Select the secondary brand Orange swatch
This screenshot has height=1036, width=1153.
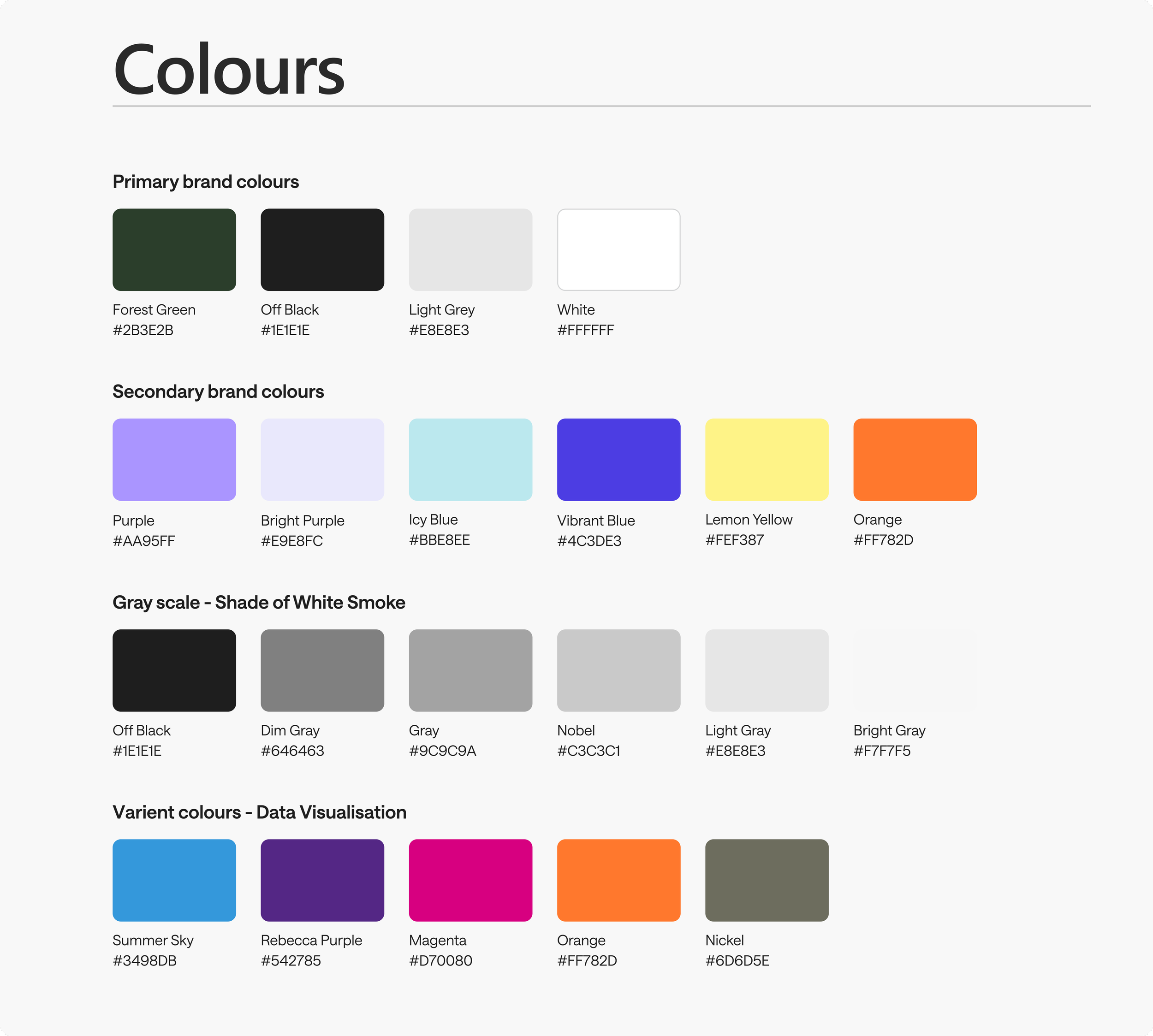tap(915, 459)
